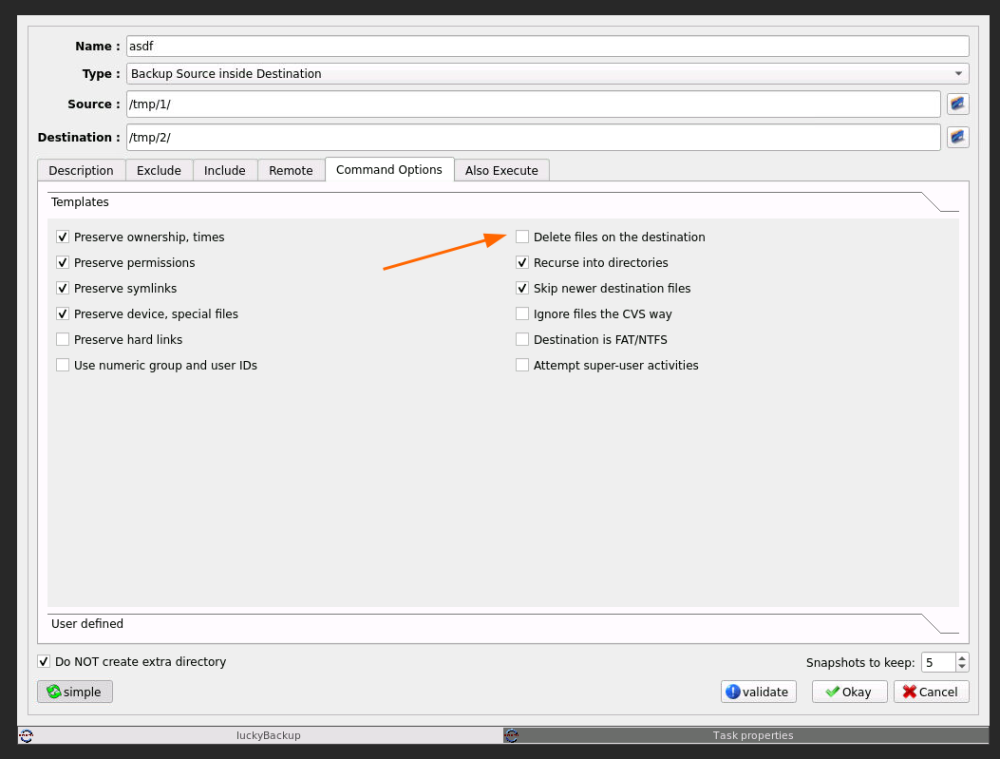Screen dimensions: 1000x759
Task: Switch to the Remote tab
Action: [x=291, y=170]
